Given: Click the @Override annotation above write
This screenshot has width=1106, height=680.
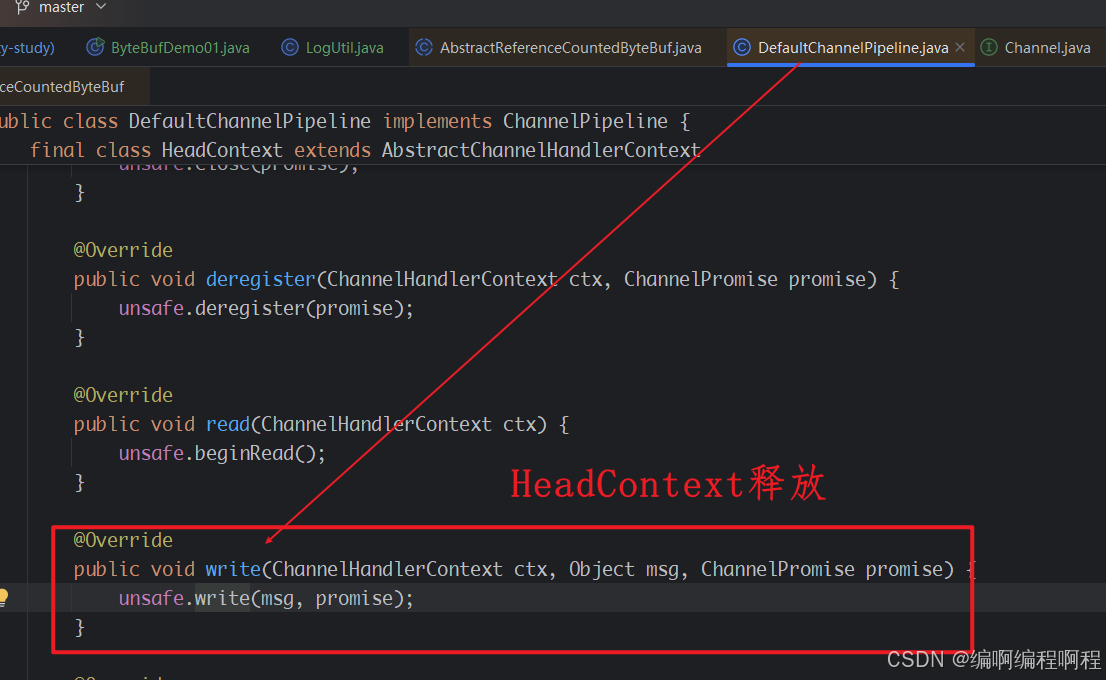Looking at the screenshot, I should [123, 540].
